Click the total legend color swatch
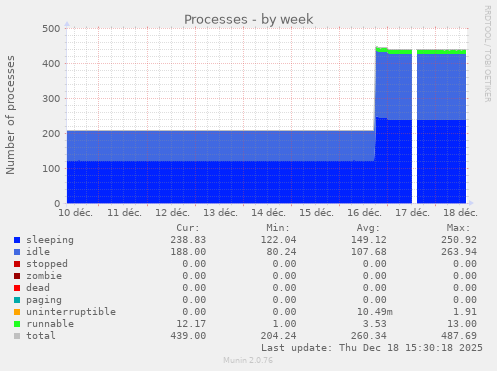The width and height of the screenshot is (497, 371). pos(17,336)
